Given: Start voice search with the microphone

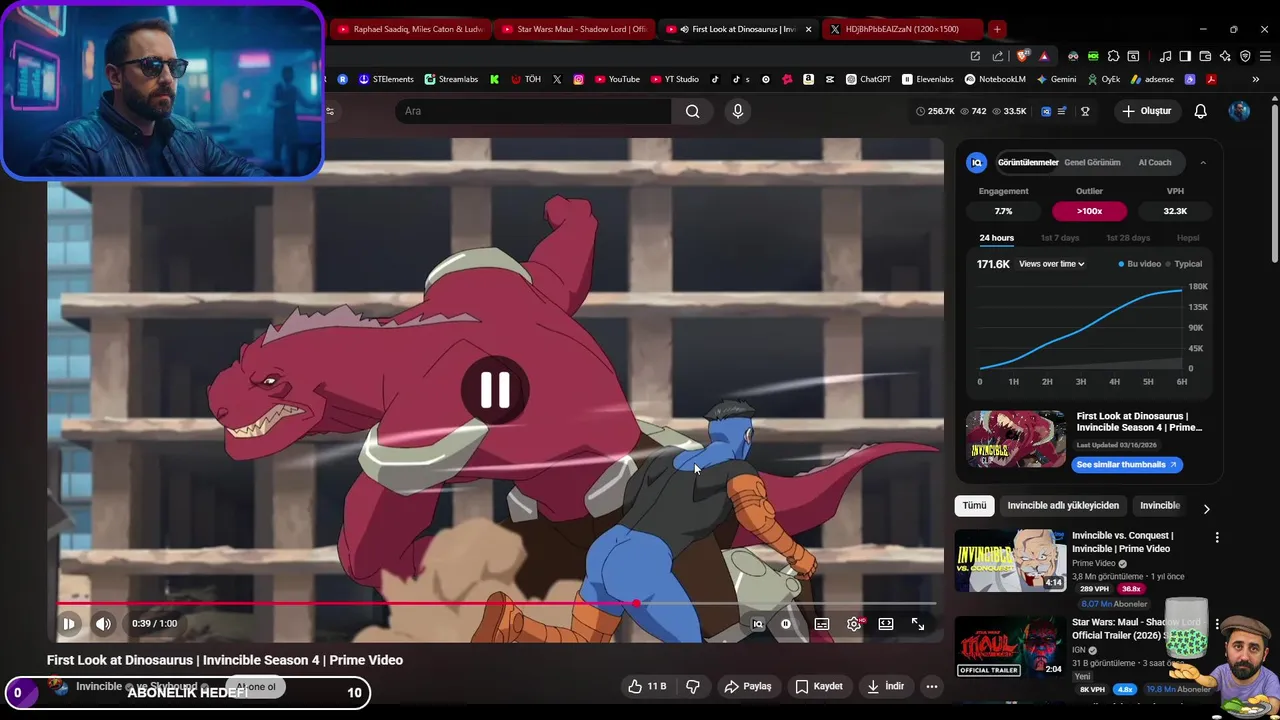Looking at the screenshot, I should point(738,111).
